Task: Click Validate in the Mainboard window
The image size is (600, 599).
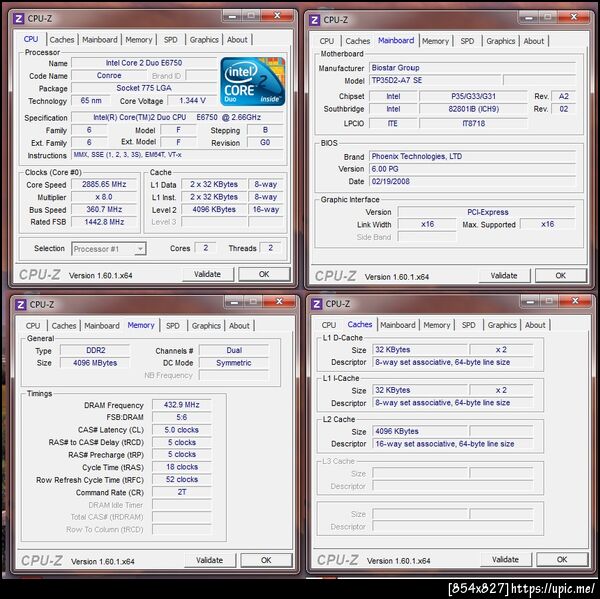Action: coord(504,276)
